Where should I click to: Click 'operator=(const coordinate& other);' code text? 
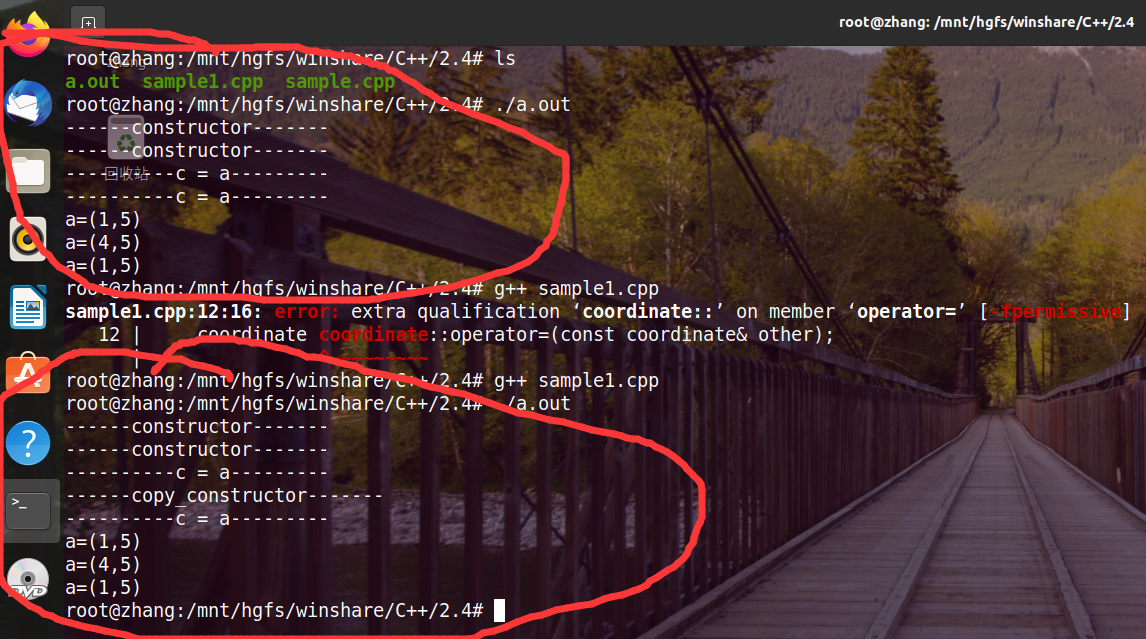tap(641, 335)
